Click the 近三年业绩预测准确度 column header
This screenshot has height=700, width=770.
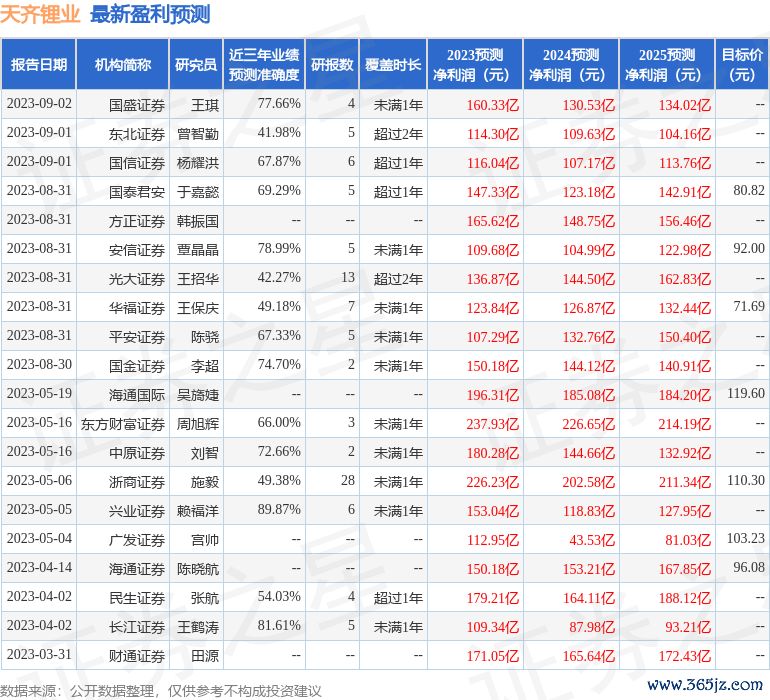click(264, 64)
